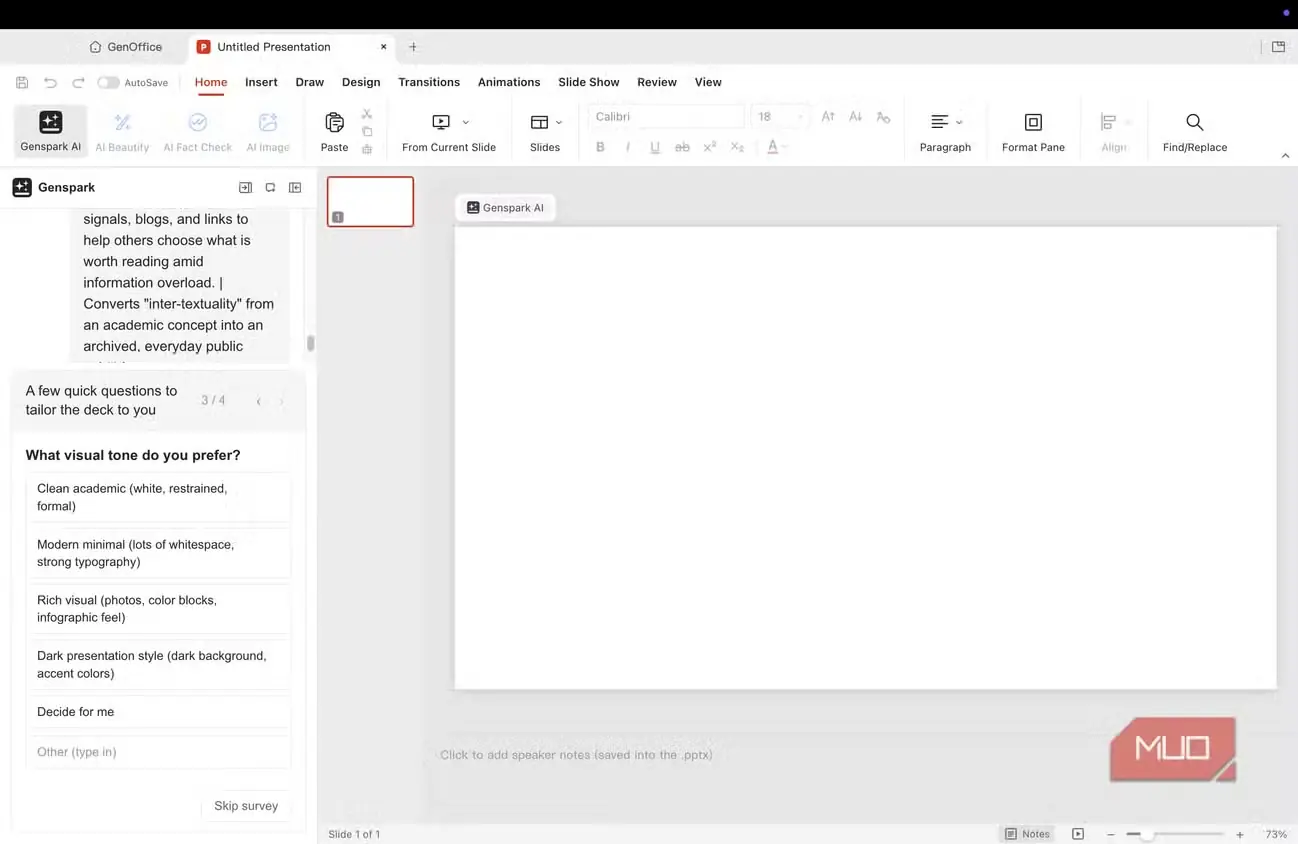Go to previous survey question arrow
This screenshot has width=1298, height=844.
pyautogui.click(x=258, y=401)
